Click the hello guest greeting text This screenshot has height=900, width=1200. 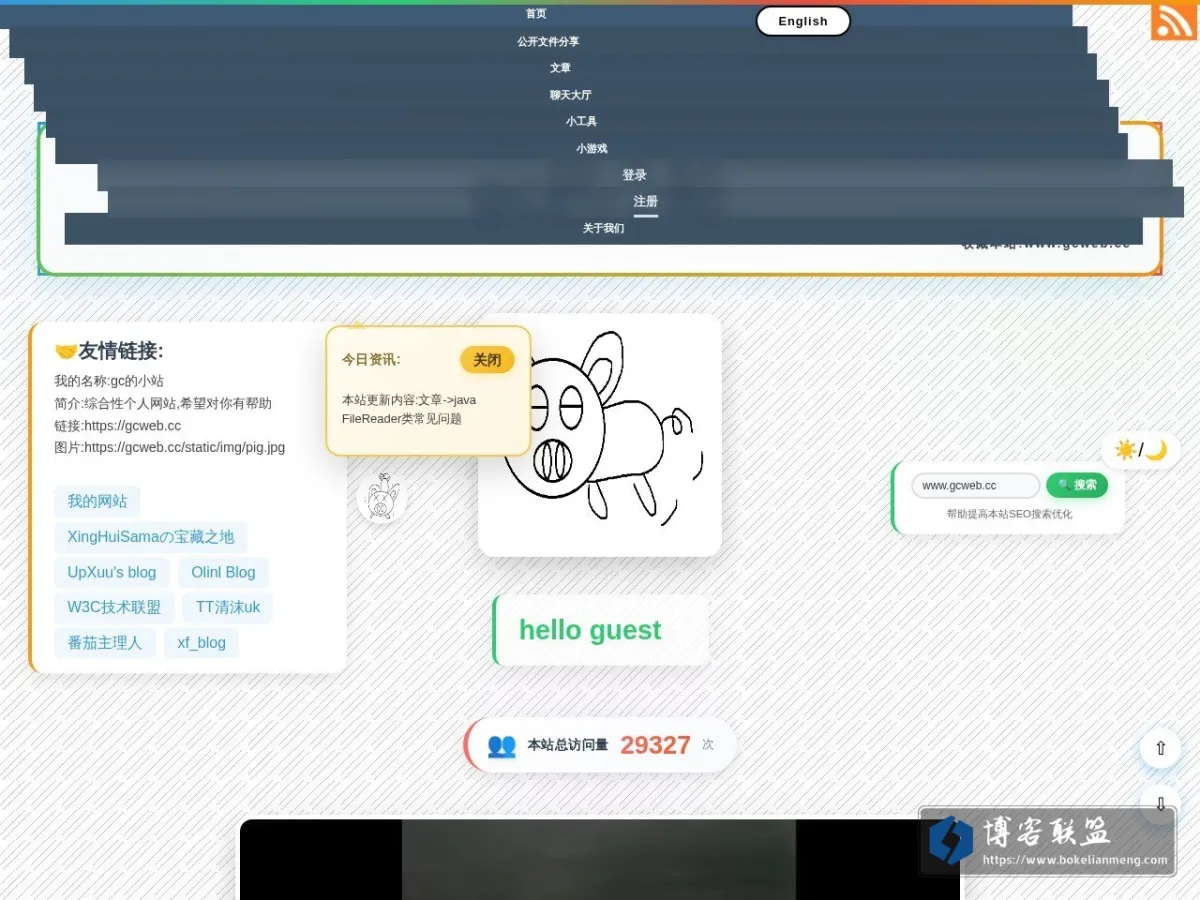click(x=590, y=631)
